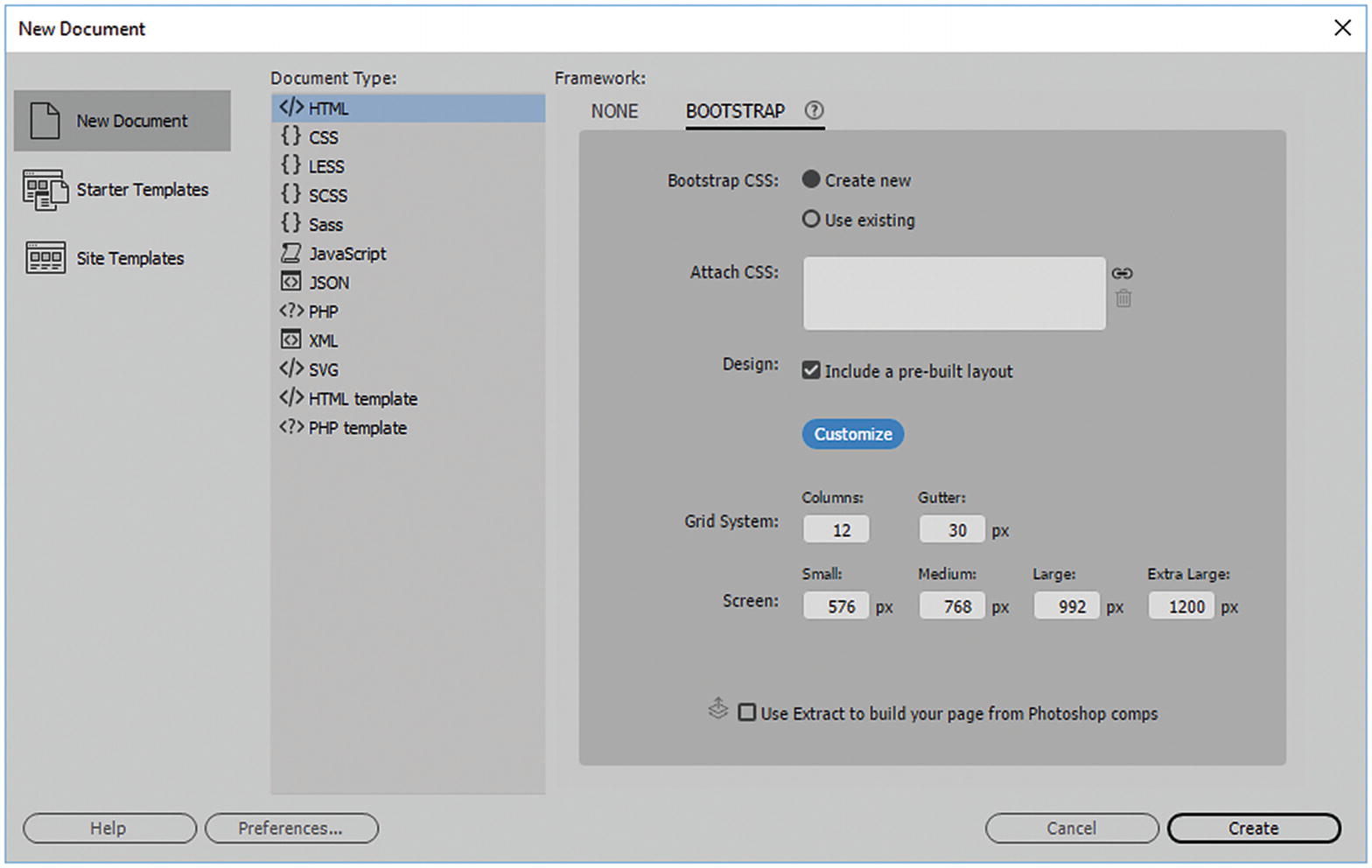Click the Columns input field
This screenshot has width=1372, height=868.
[x=836, y=529]
